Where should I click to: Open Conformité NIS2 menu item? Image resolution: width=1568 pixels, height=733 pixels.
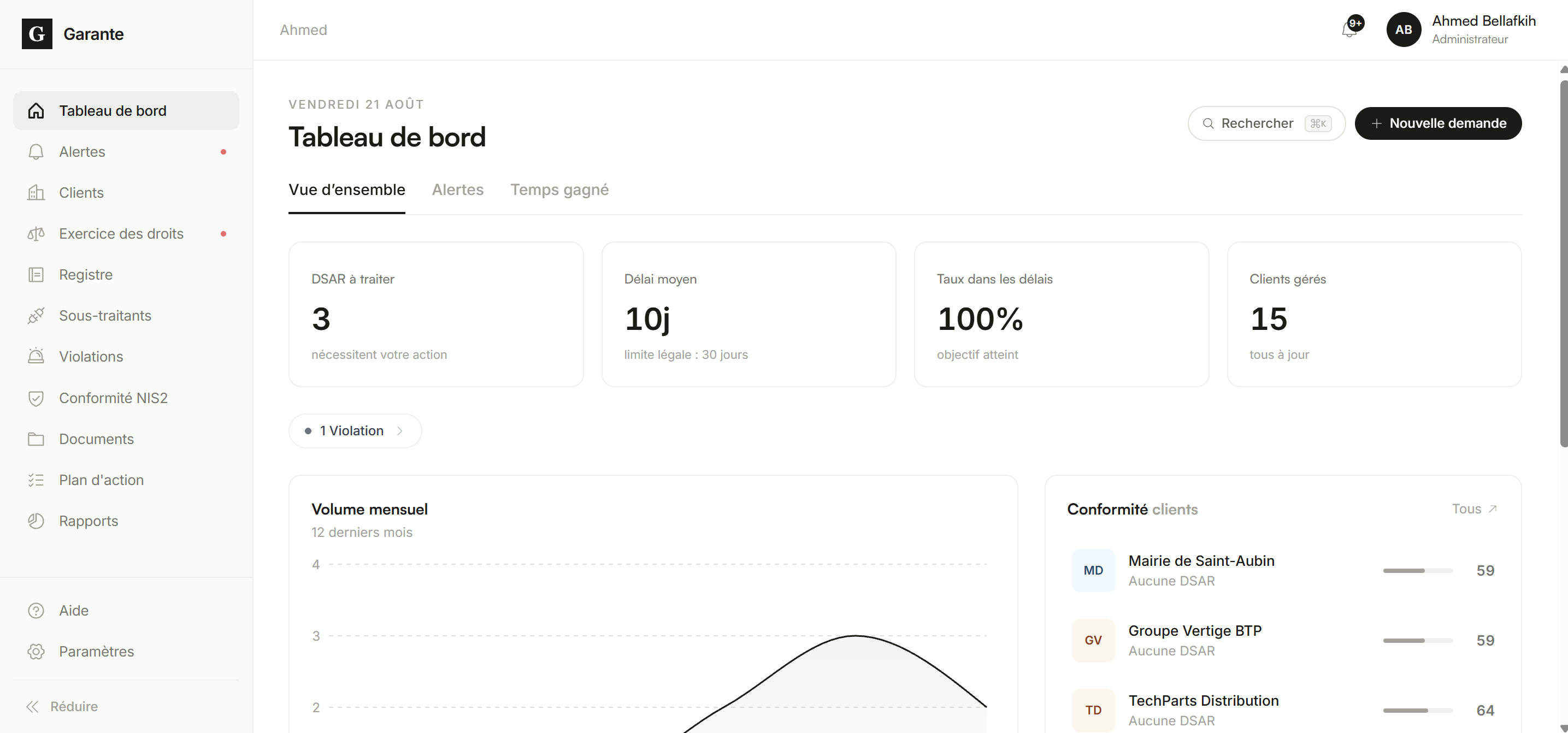[x=126, y=398]
